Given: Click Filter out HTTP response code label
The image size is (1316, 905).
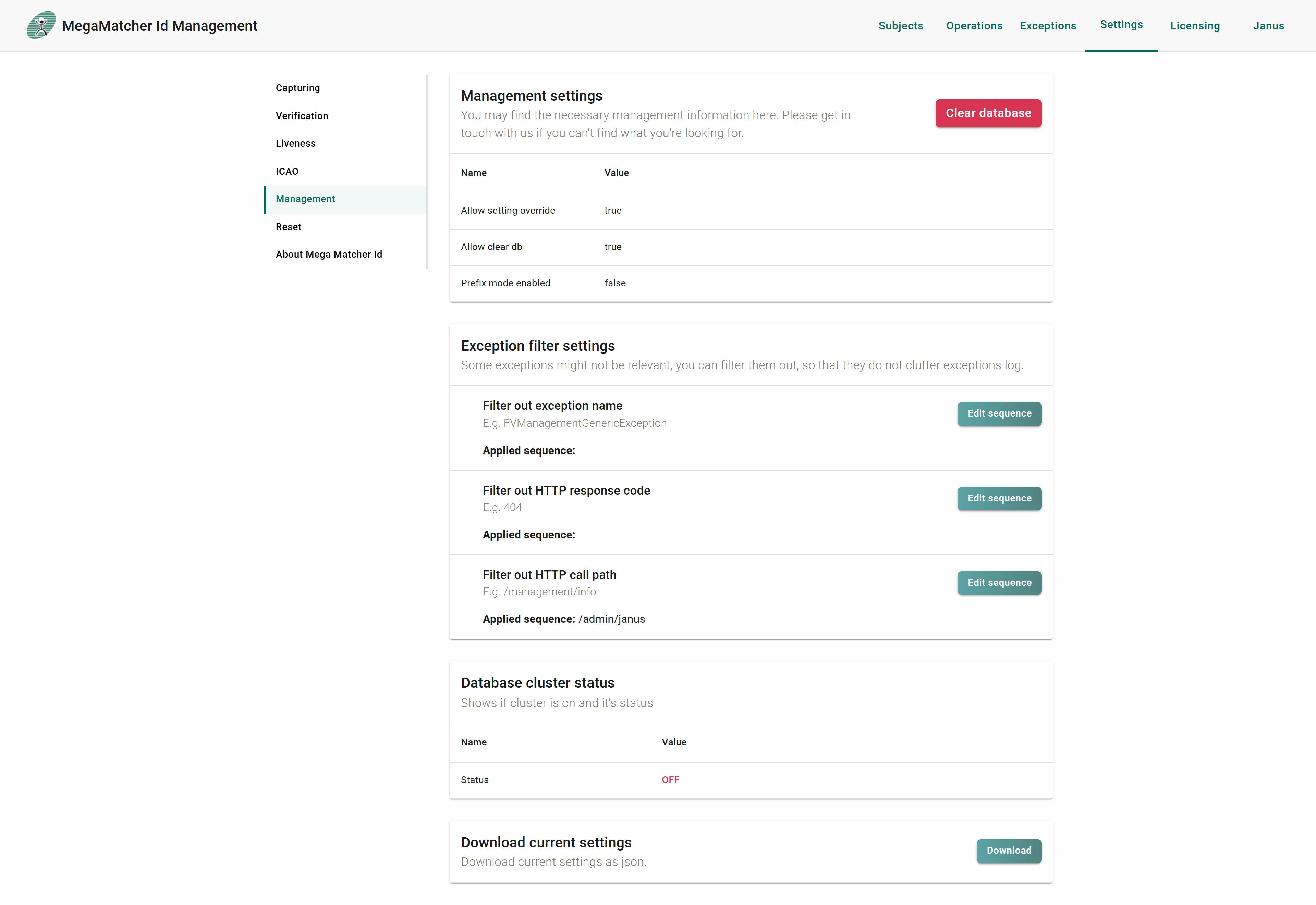Looking at the screenshot, I should click(x=566, y=491).
